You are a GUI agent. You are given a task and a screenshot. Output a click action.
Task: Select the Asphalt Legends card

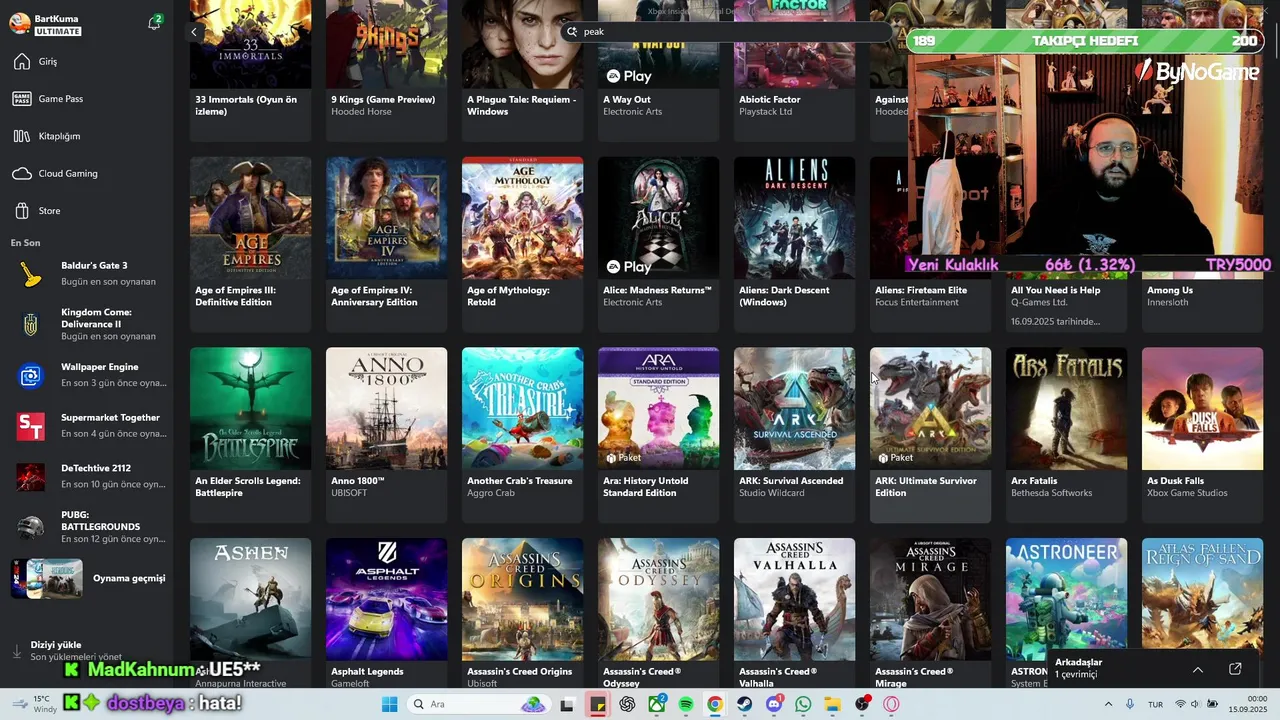point(386,613)
